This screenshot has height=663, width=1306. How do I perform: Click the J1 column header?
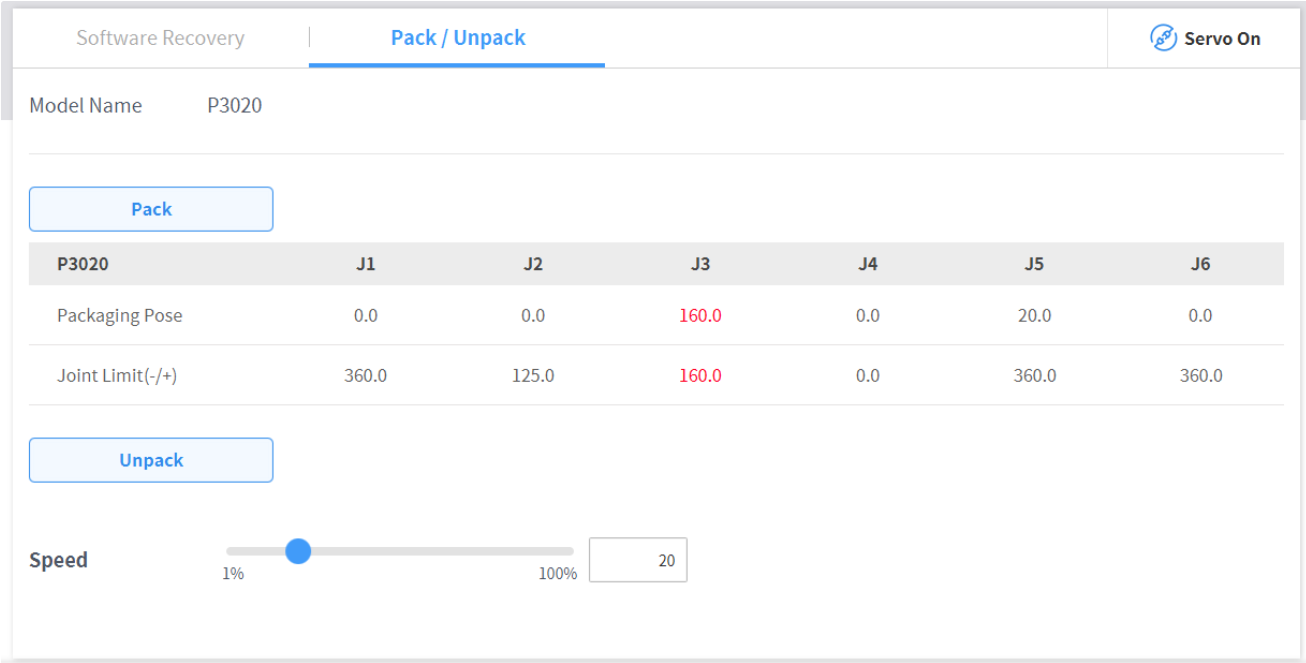[366, 264]
